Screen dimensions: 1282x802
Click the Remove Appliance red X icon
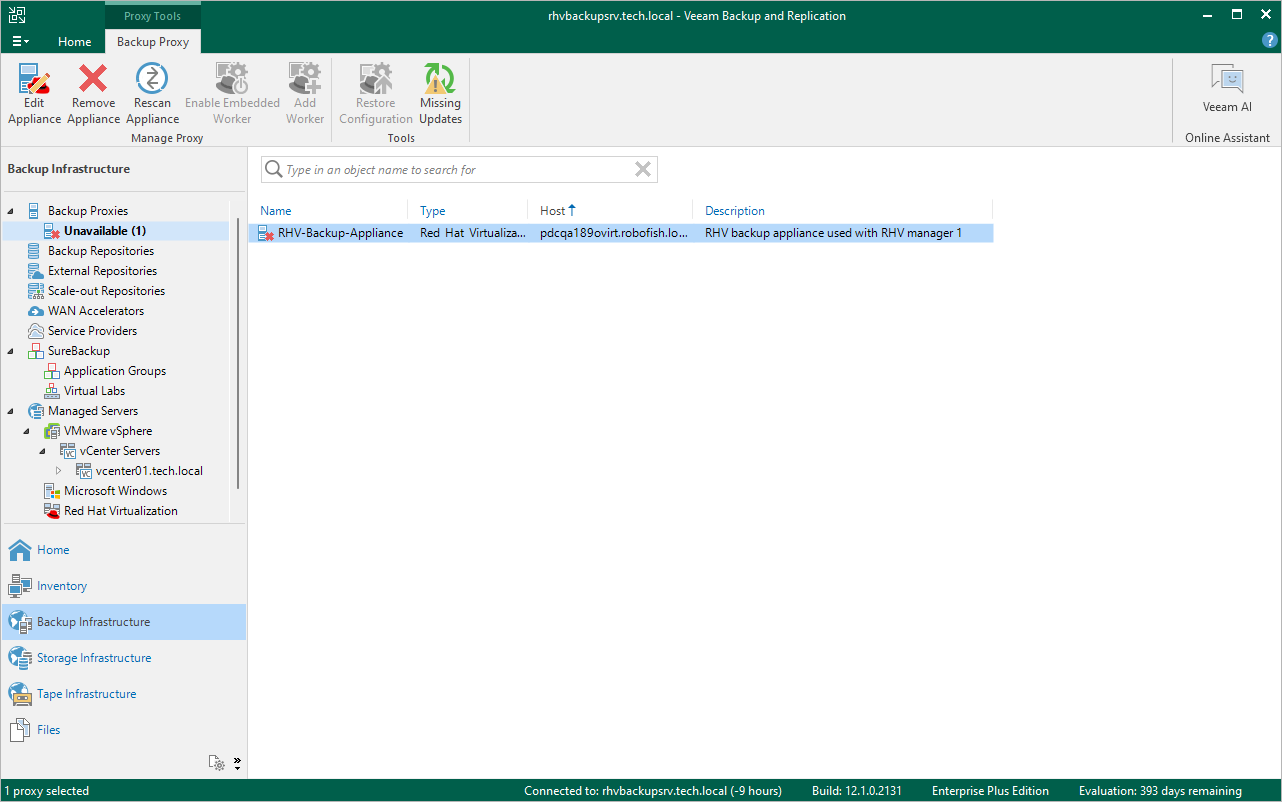tap(93, 78)
